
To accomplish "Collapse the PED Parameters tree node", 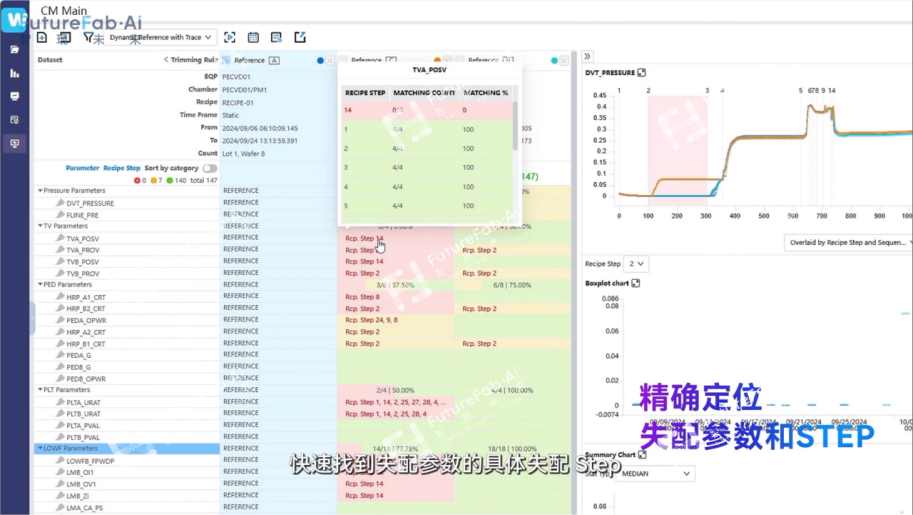I will (x=40, y=284).
